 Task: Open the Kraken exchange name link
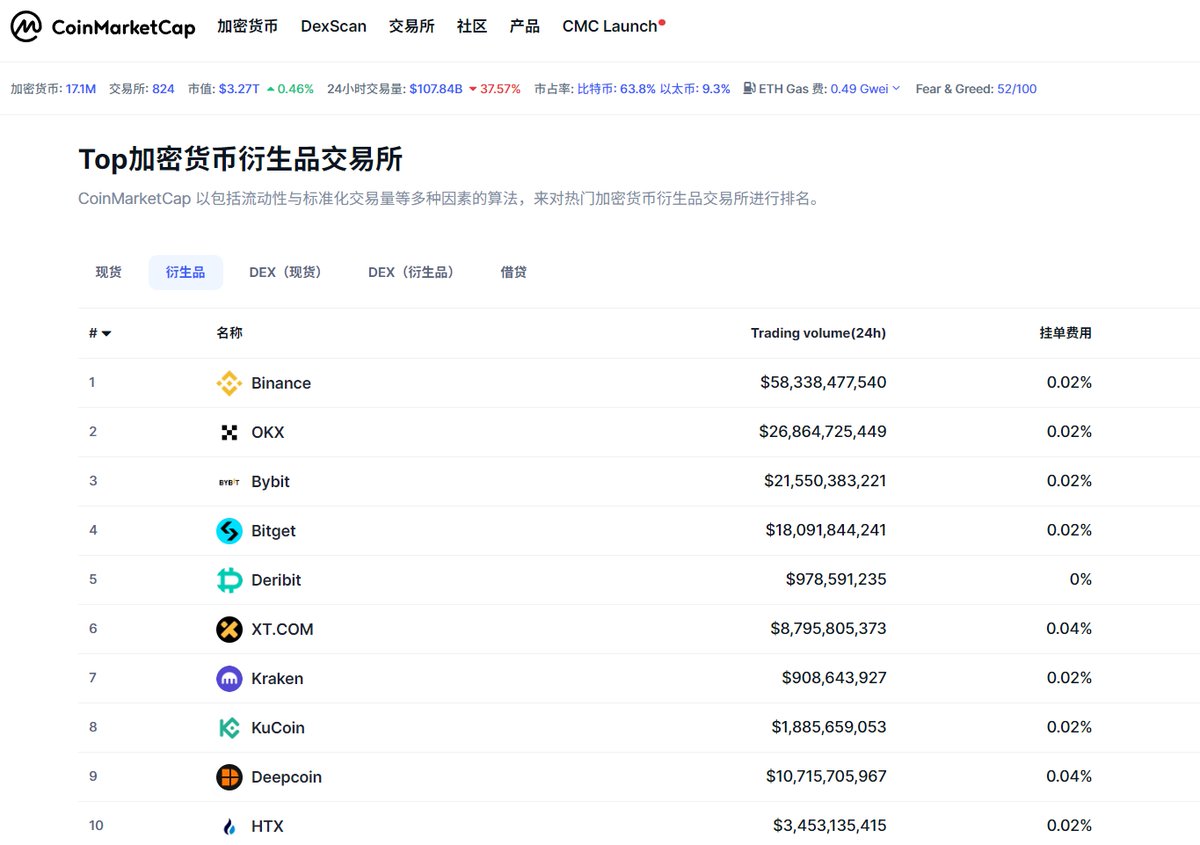(277, 678)
